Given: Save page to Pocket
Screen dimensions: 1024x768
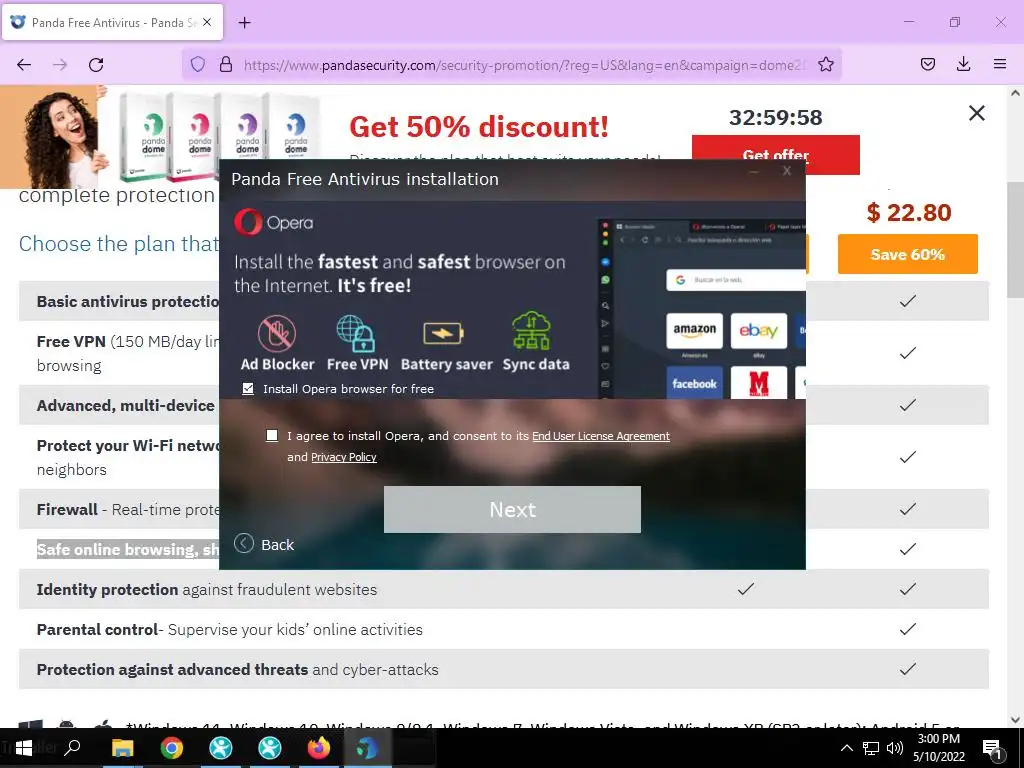Looking at the screenshot, I should [927, 64].
